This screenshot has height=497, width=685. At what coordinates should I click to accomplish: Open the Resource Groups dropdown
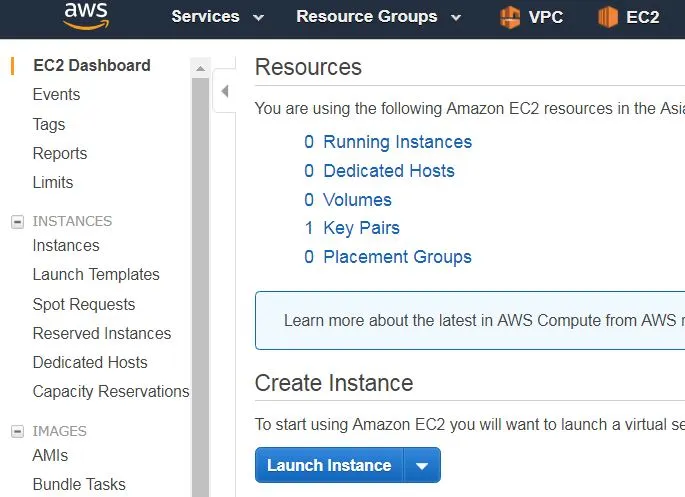(378, 17)
